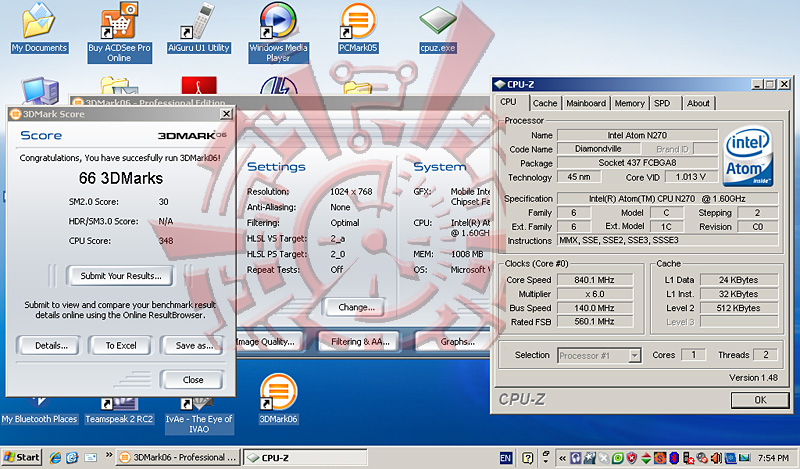Click the language bar help icon
This screenshot has height=469, width=800.
click(x=528, y=458)
